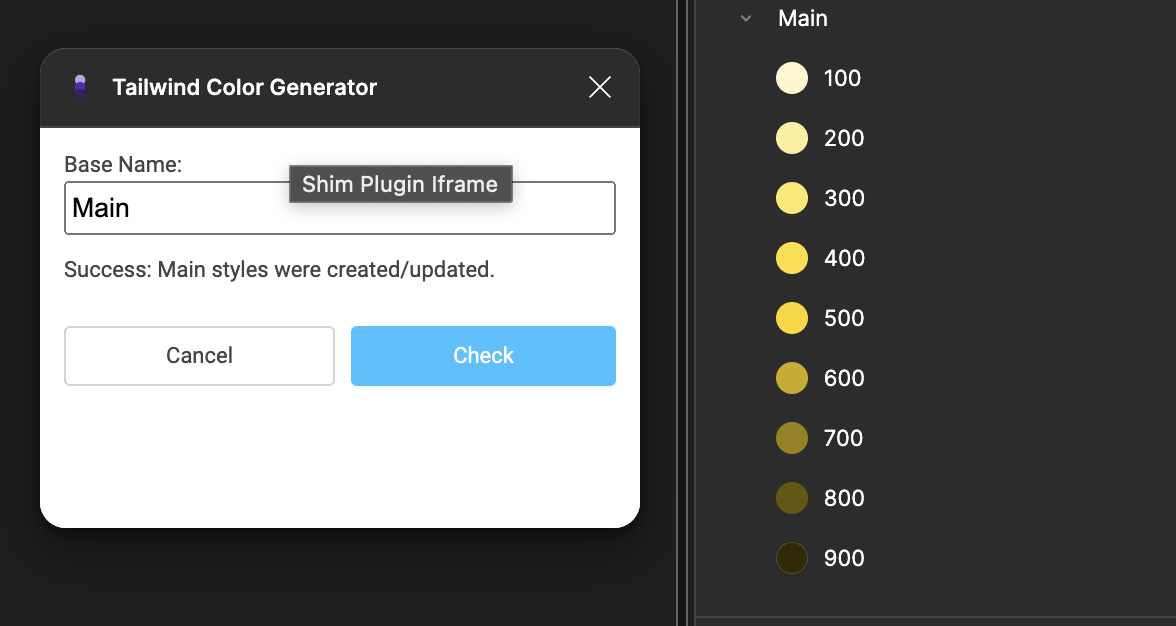
Task: Click the '600' style label
Action: 844,378
